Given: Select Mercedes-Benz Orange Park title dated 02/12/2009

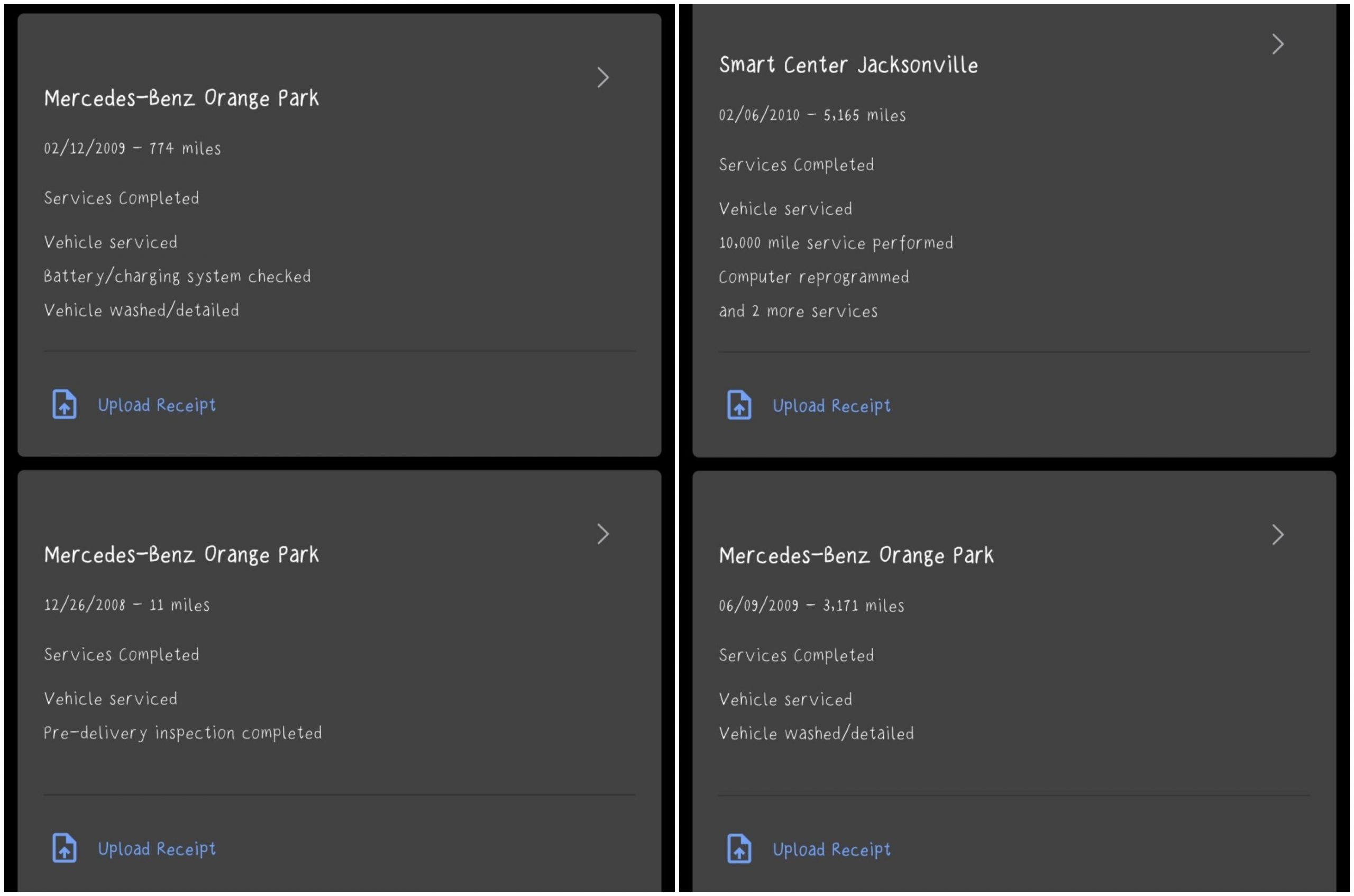Looking at the screenshot, I should [181, 98].
